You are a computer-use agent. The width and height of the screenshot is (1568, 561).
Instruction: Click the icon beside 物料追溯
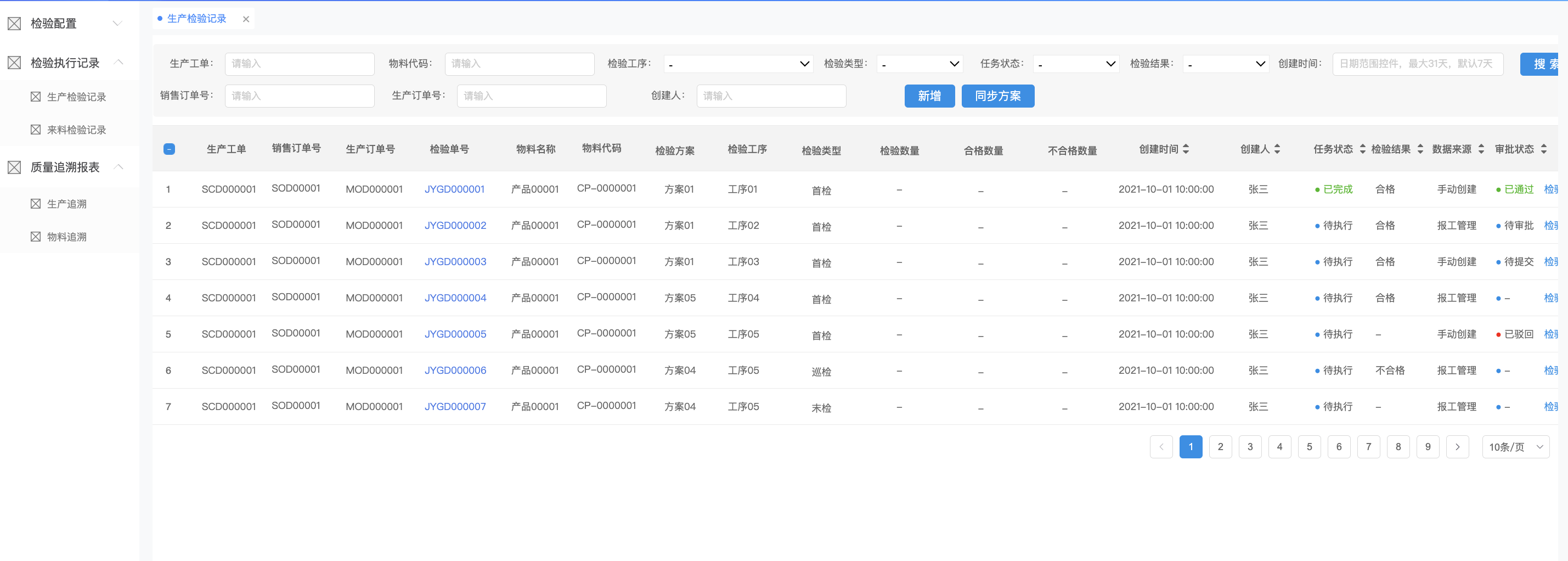point(36,237)
